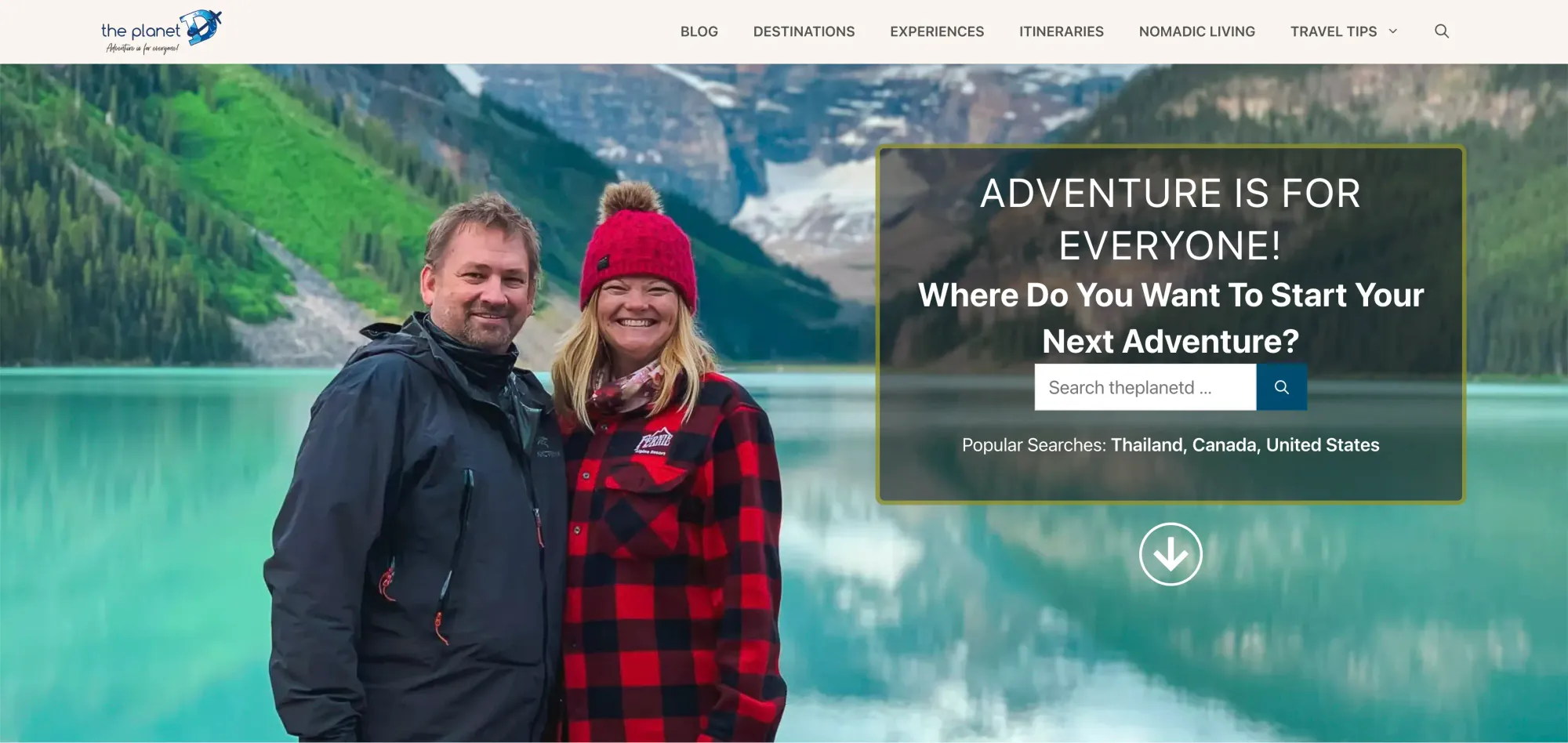This screenshot has width=1568, height=743.
Task: Go to Destinations page
Action: pyautogui.click(x=804, y=31)
